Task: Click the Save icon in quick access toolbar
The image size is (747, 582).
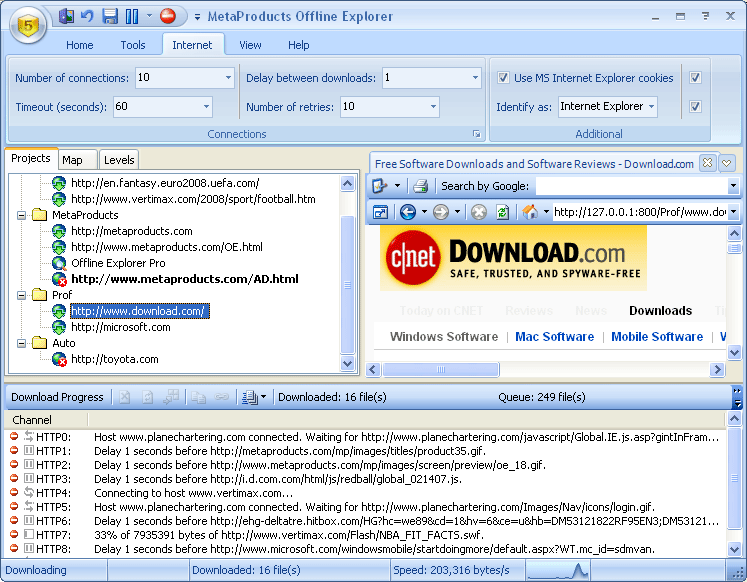Action: coord(110,16)
